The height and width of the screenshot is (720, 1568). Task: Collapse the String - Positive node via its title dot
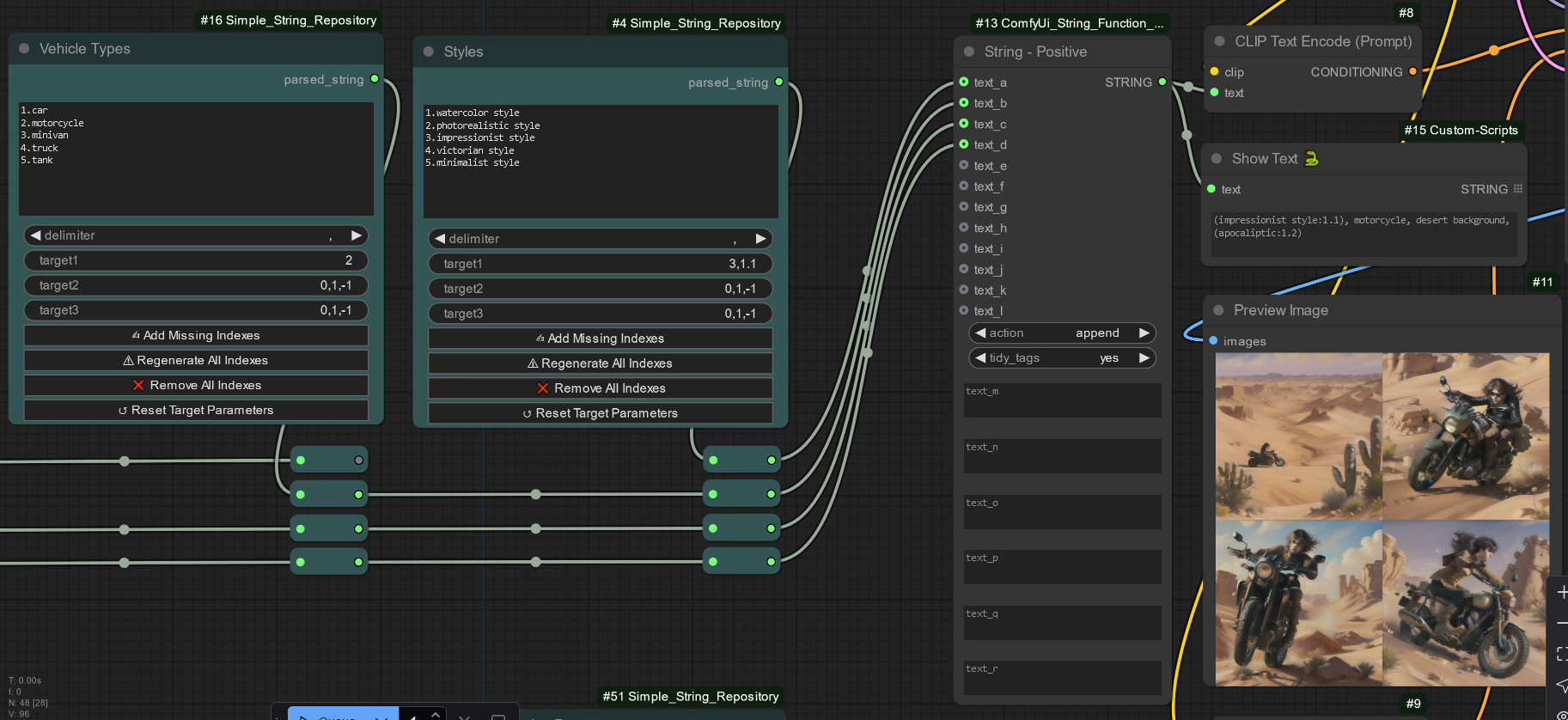(x=969, y=52)
